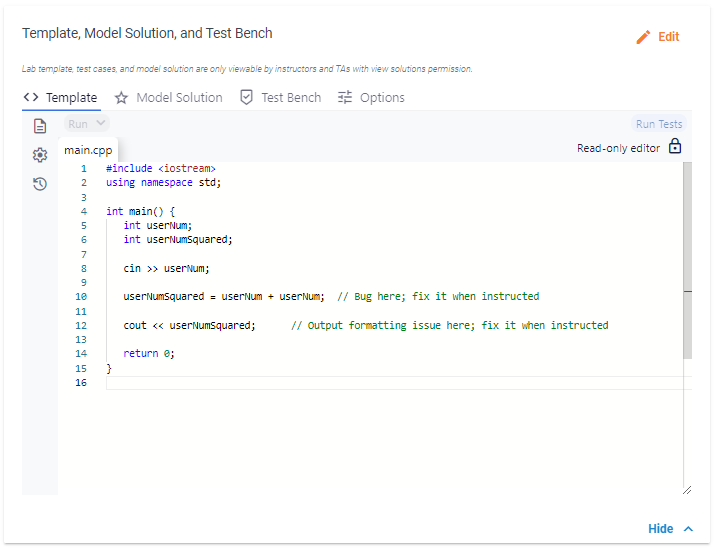Viewport: 715px width, 548px height.
Task: Click the orange pencil Edit icon
Action: point(643,37)
